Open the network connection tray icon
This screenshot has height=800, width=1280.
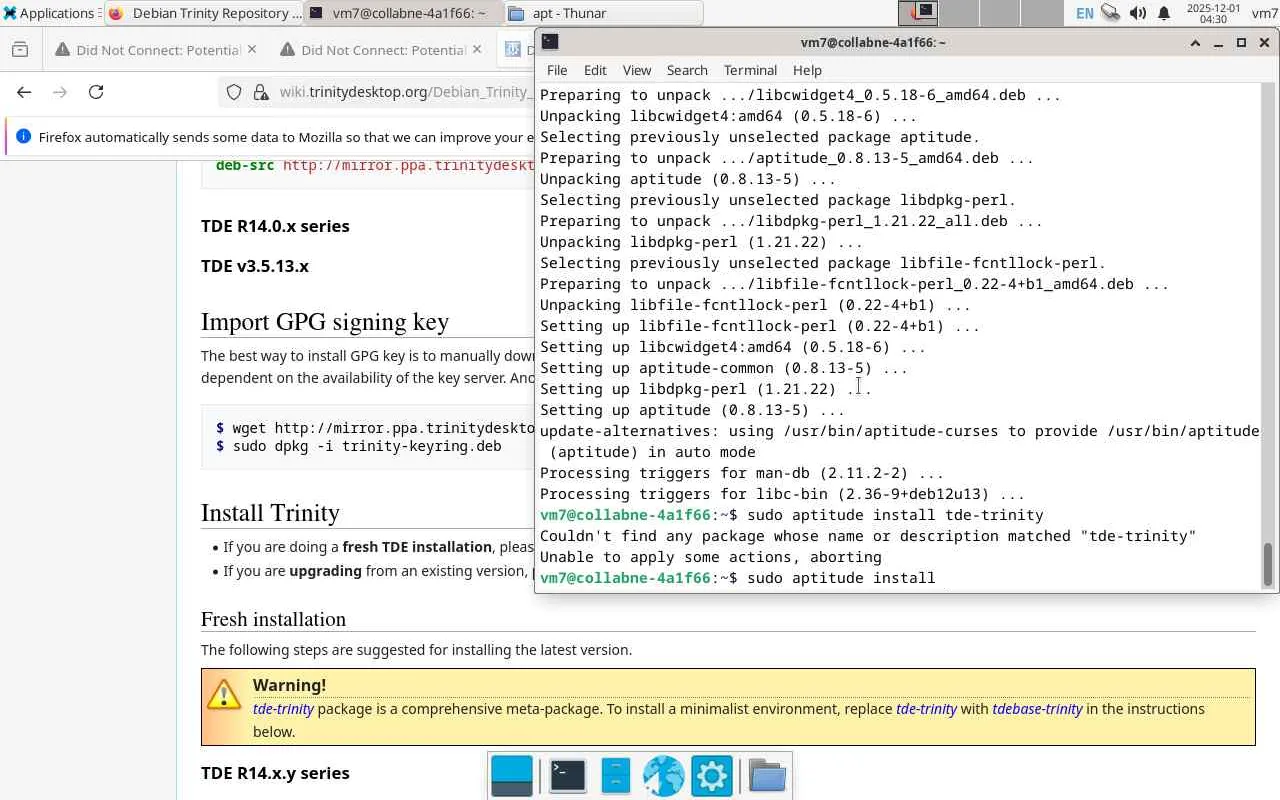[x=1110, y=13]
